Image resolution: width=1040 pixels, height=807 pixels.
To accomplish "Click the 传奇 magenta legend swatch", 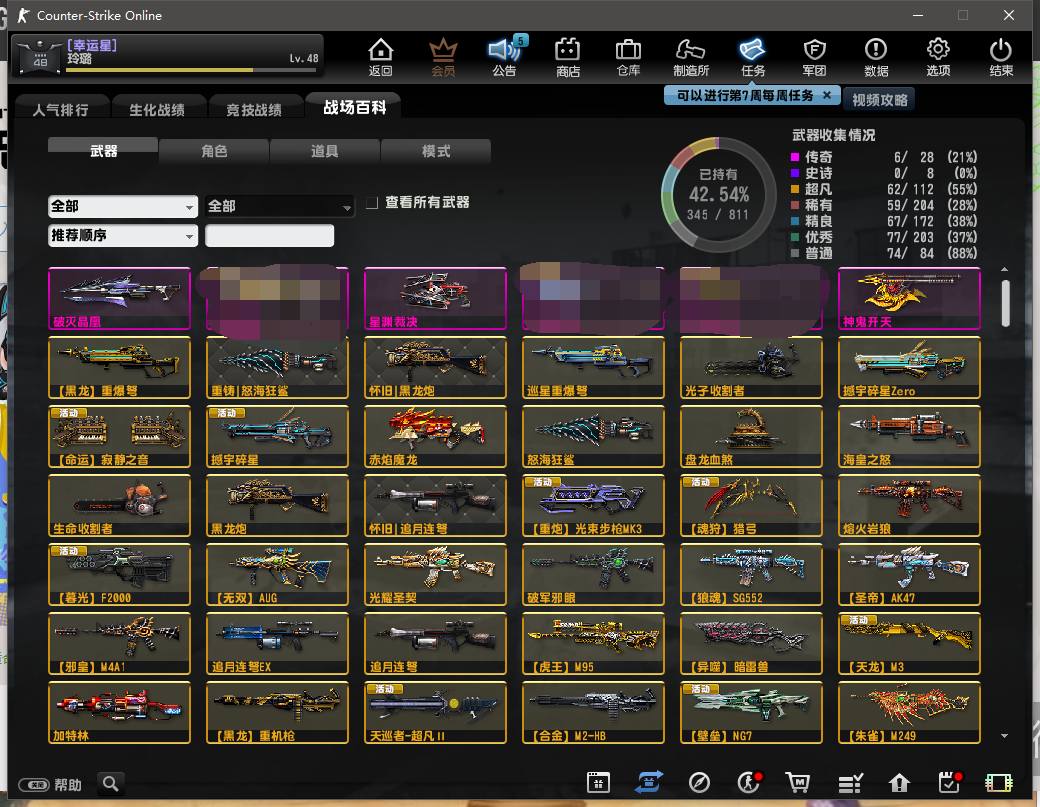I will point(795,157).
